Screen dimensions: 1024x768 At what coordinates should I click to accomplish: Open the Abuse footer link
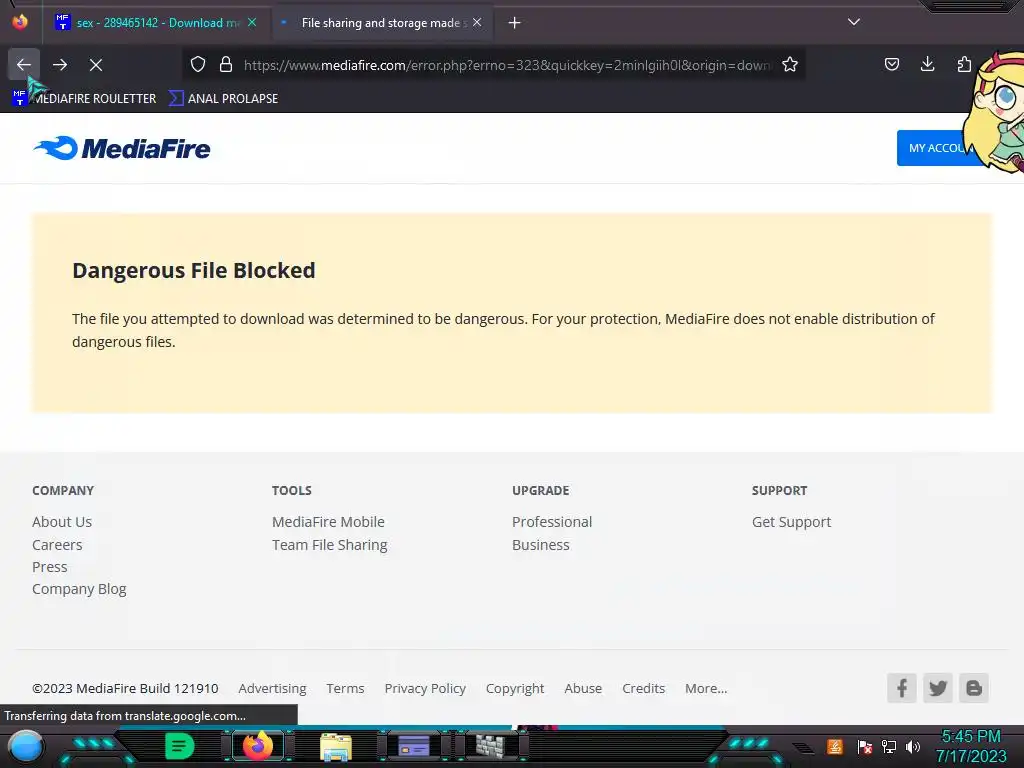coord(583,688)
